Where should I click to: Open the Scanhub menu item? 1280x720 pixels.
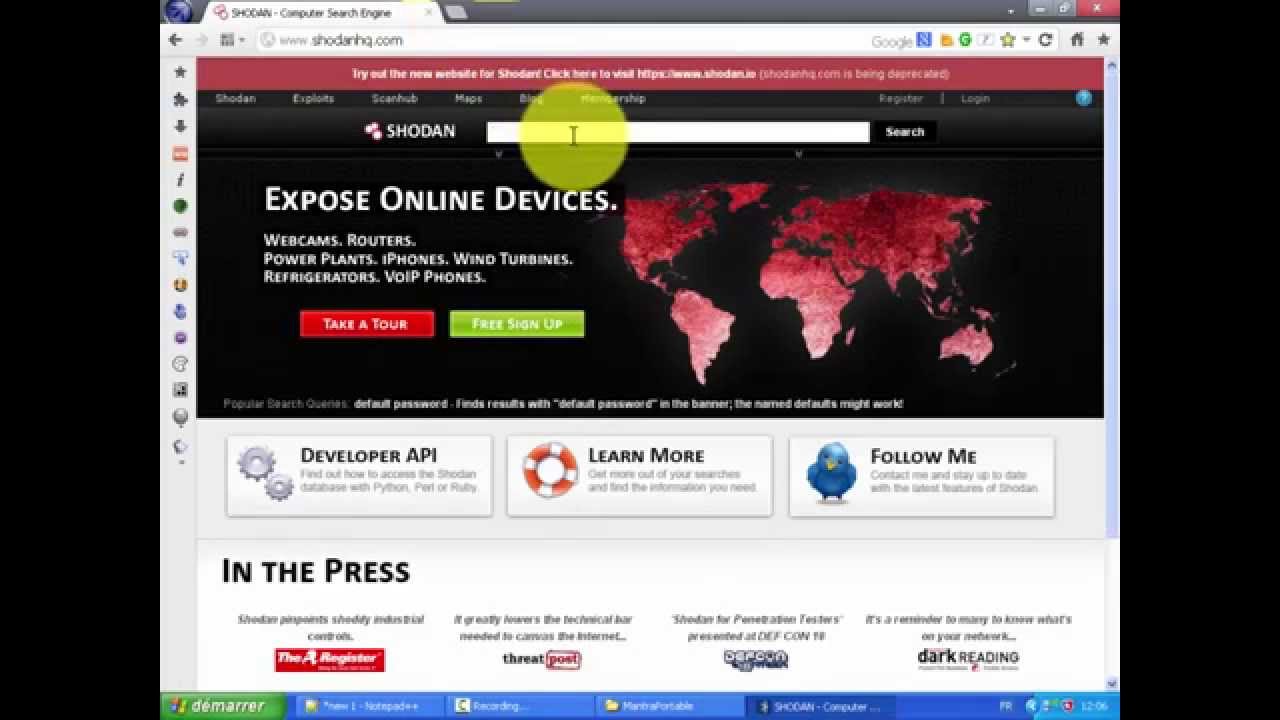[394, 98]
